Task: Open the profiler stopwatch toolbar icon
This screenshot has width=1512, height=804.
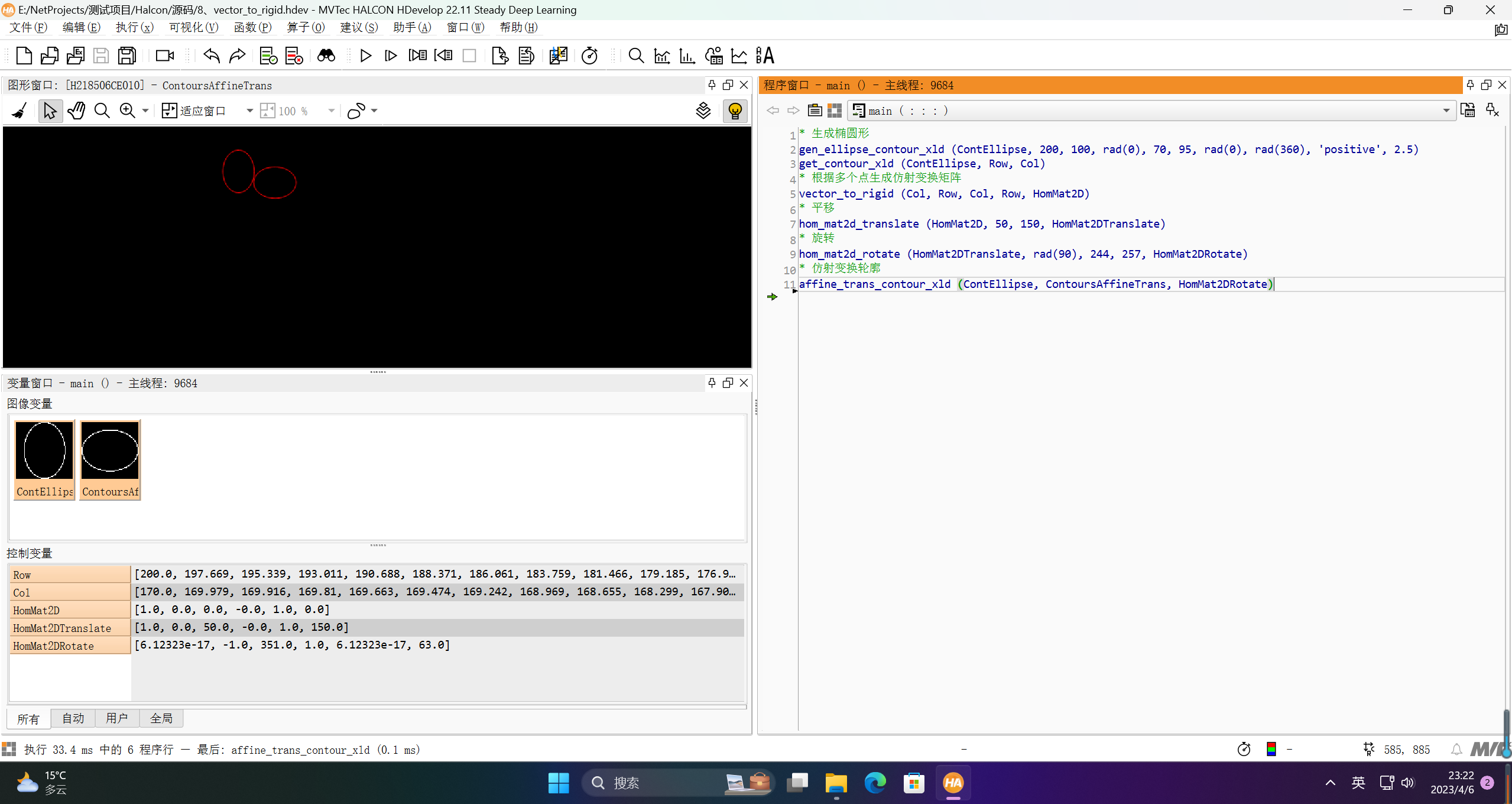Action: click(589, 56)
